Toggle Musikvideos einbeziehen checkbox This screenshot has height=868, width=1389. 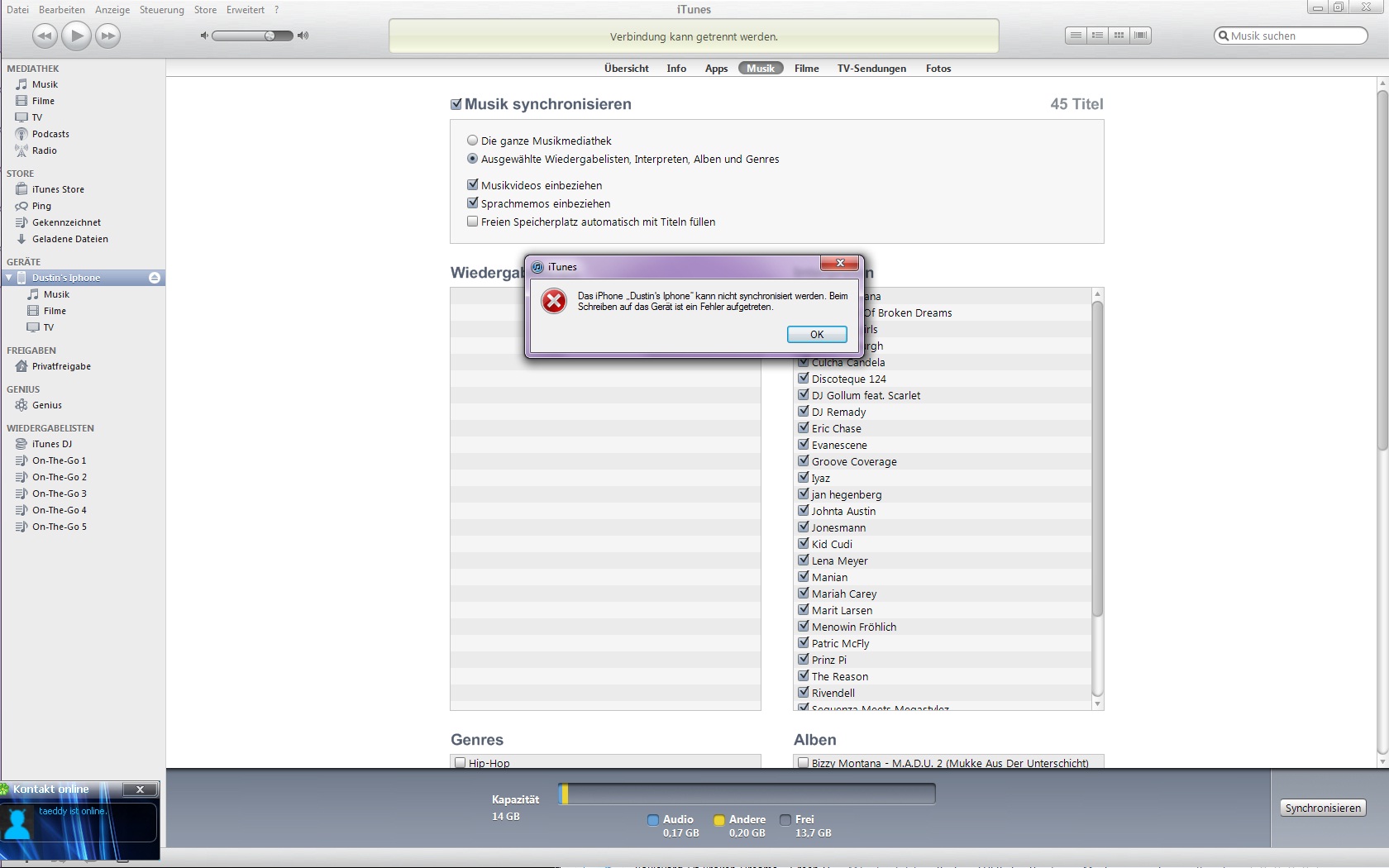click(x=473, y=185)
